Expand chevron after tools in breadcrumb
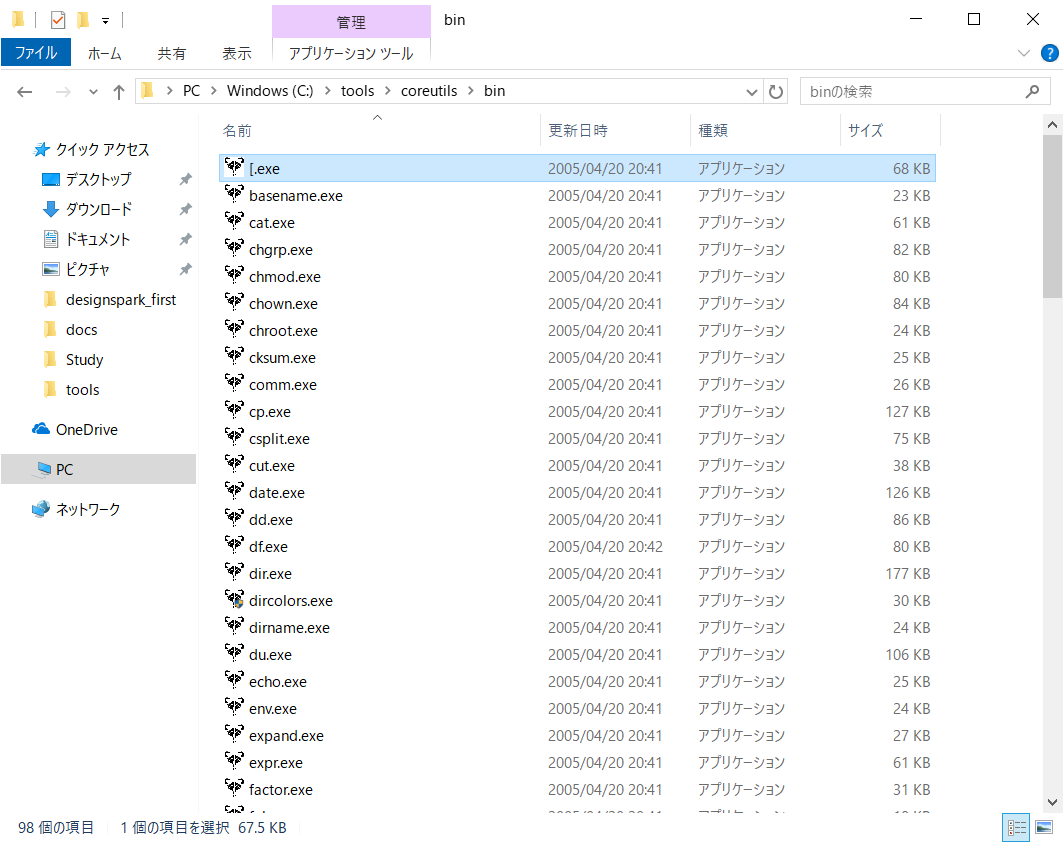The width and height of the screenshot is (1064, 843). [x=387, y=91]
